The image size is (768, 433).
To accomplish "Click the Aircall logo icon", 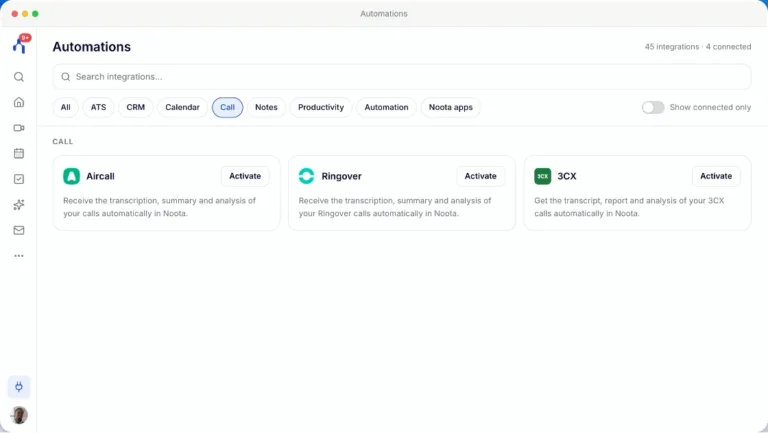I will click(72, 176).
